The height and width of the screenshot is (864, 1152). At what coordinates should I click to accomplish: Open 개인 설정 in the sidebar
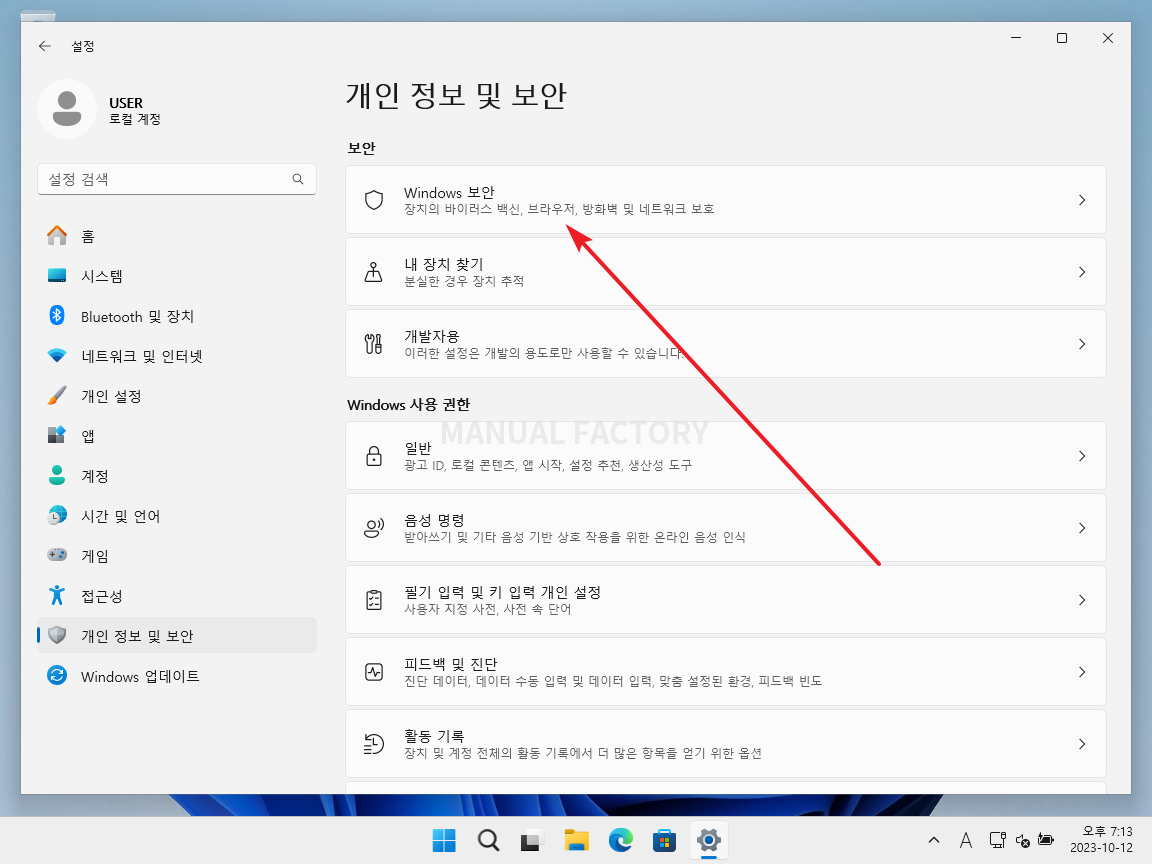click(176, 396)
